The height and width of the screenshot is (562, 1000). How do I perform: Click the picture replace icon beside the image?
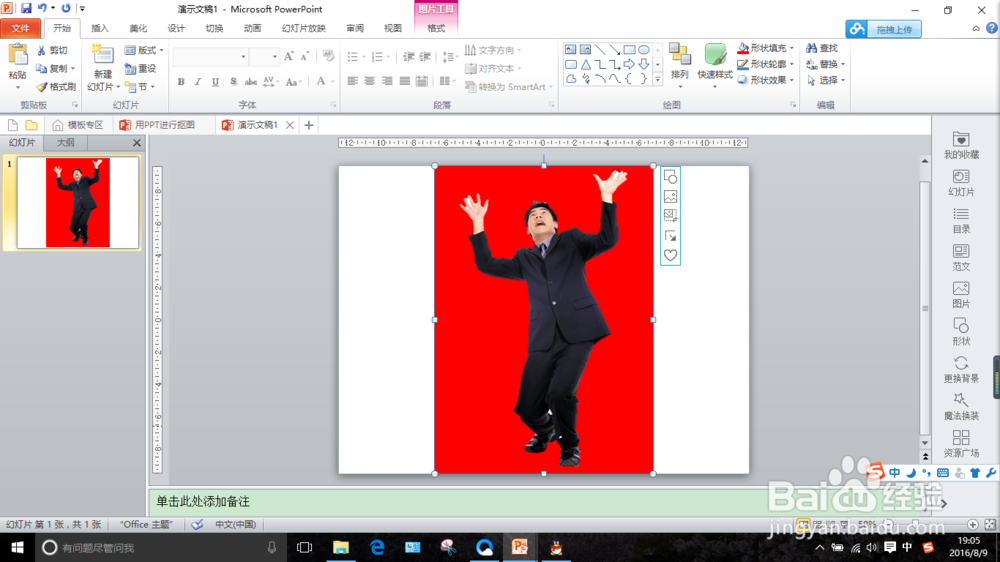tap(670, 196)
